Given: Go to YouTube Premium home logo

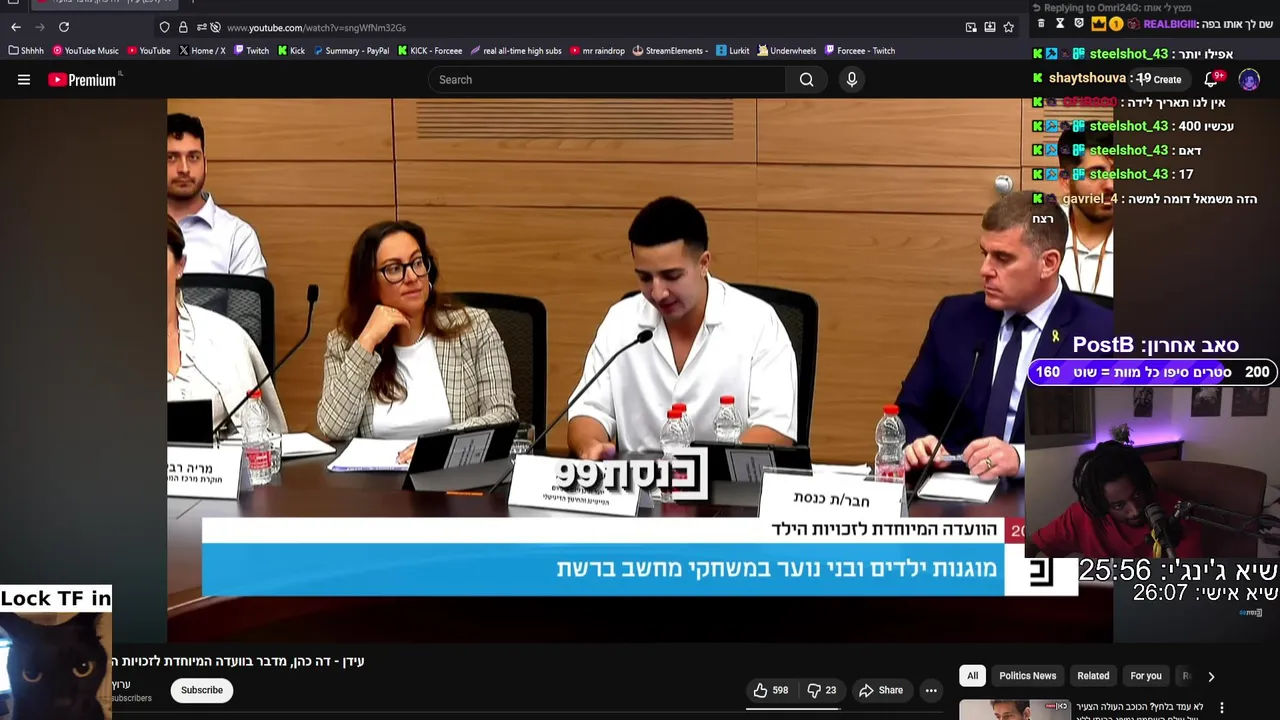Looking at the screenshot, I should pos(83,80).
